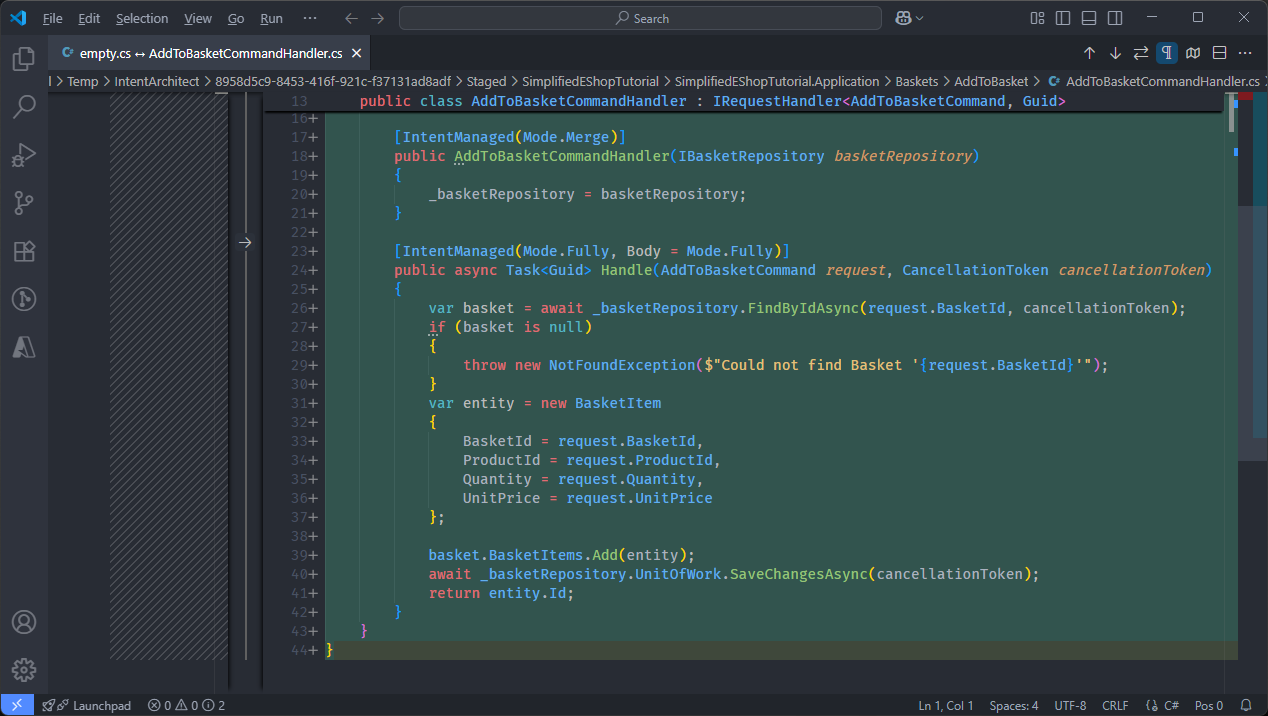Toggle the secondary side bar
The height and width of the screenshot is (716, 1268).
(x=1115, y=18)
